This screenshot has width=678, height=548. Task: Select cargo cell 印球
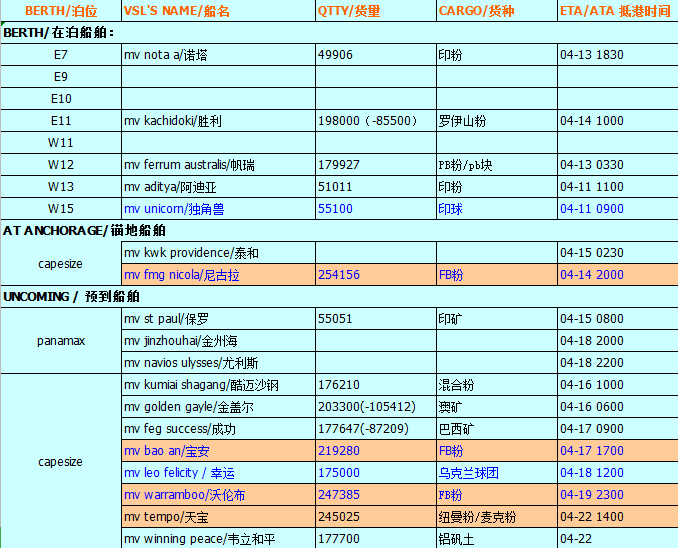497,209
